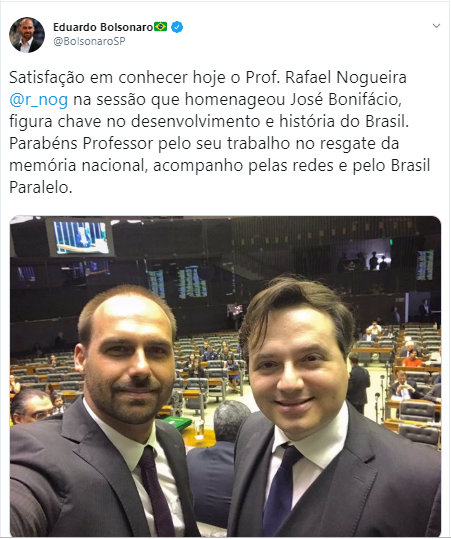Click the dark purple tie in photo
The image size is (451, 539).
156,492
